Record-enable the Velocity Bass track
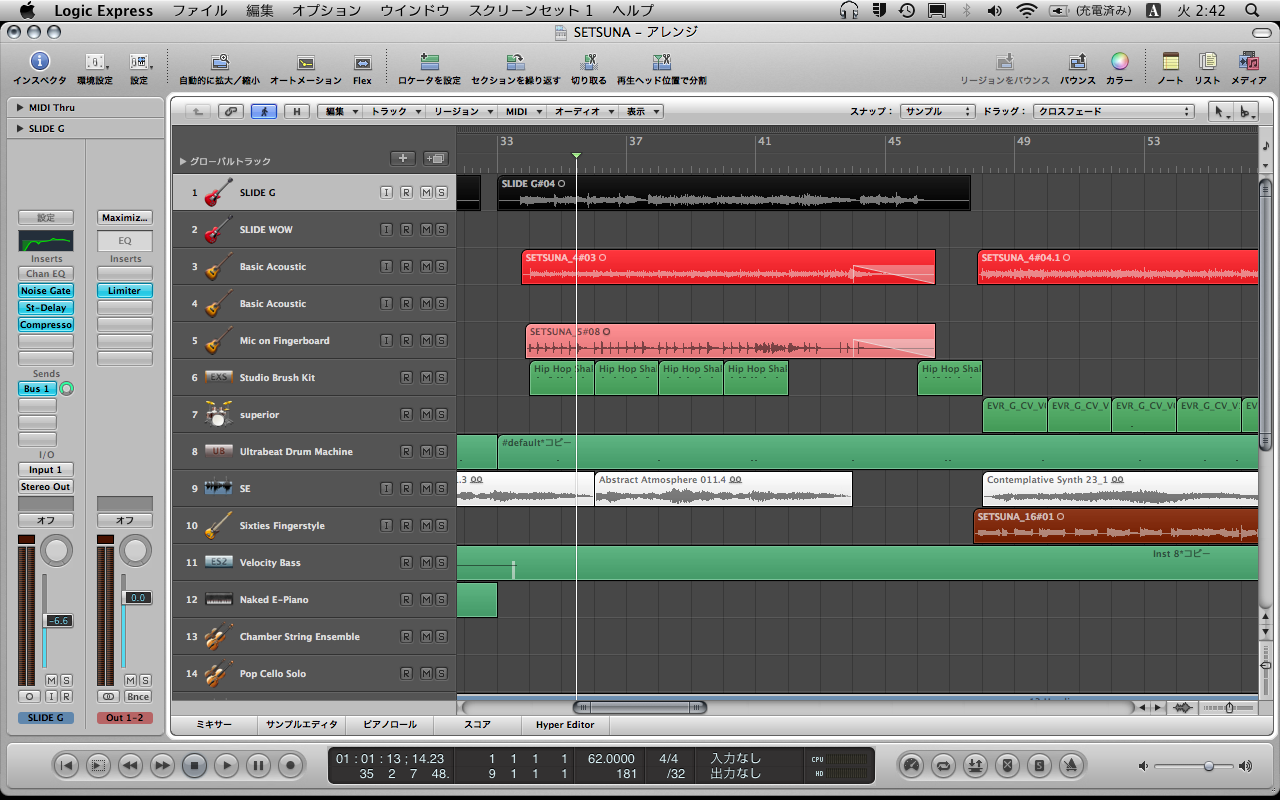Image resolution: width=1280 pixels, height=800 pixels. (406, 562)
